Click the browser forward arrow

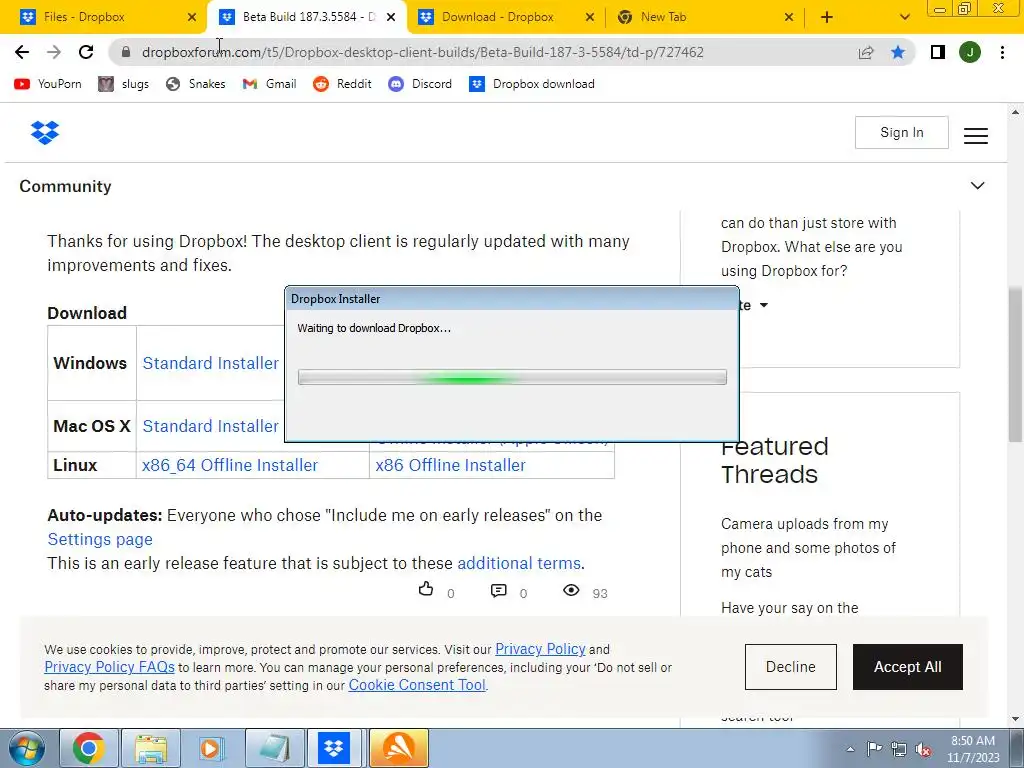[54, 52]
